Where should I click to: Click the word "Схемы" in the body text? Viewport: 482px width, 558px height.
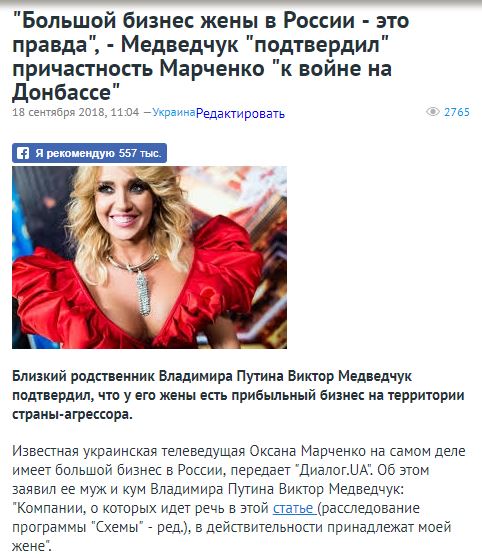(117, 527)
